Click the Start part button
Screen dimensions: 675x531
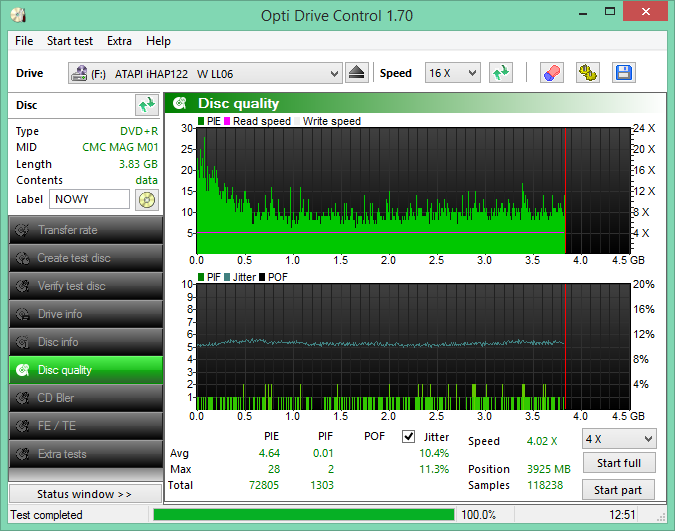pyautogui.click(x=618, y=490)
